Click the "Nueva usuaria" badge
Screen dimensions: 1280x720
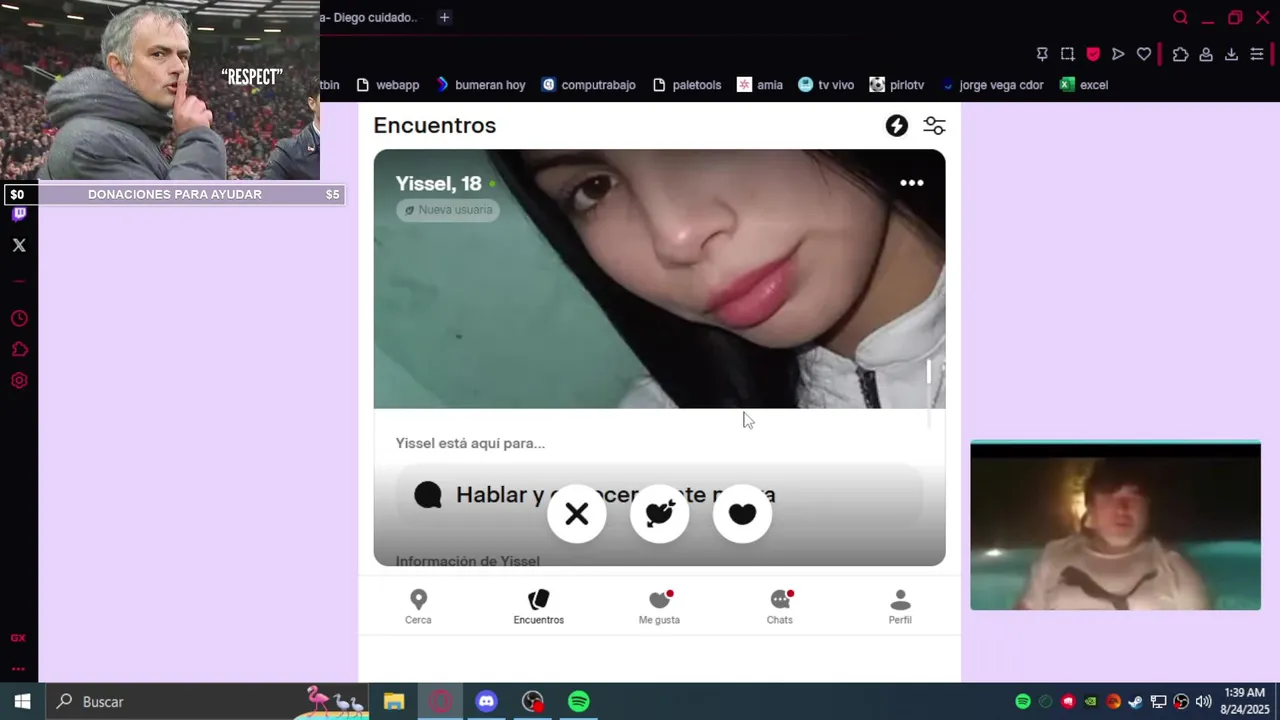pyautogui.click(x=448, y=210)
